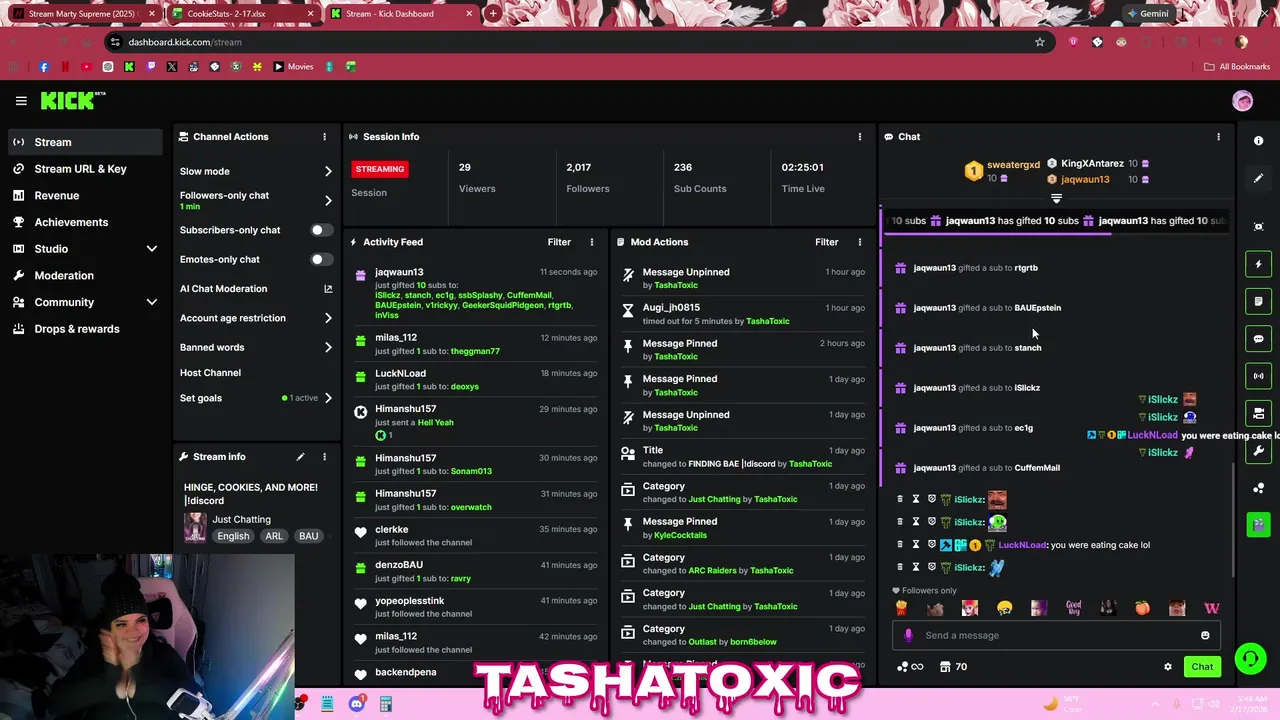Toggle Subscribers-only chat

tap(320, 230)
